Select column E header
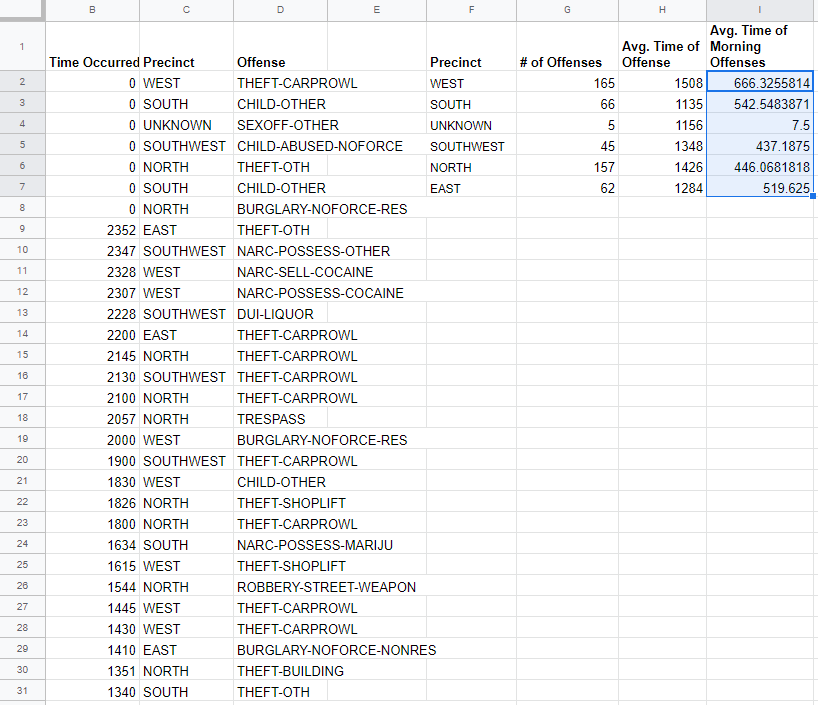 tap(377, 10)
